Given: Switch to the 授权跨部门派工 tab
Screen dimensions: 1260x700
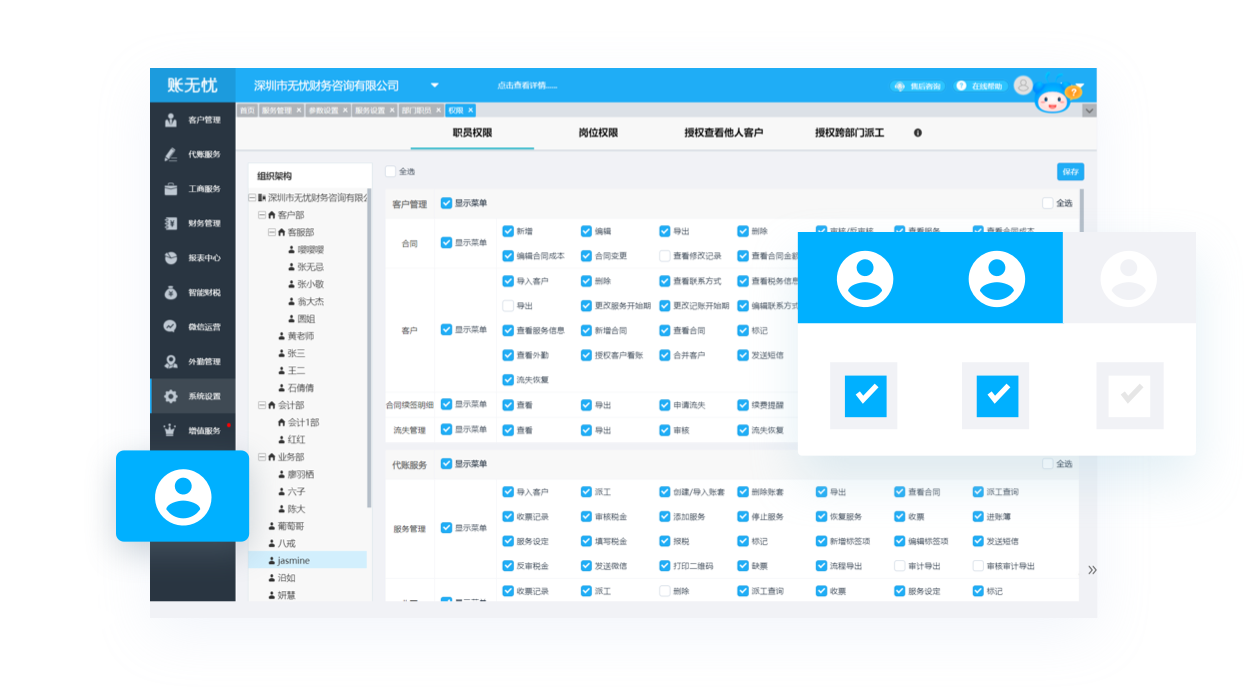Looking at the screenshot, I should point(849,133).
